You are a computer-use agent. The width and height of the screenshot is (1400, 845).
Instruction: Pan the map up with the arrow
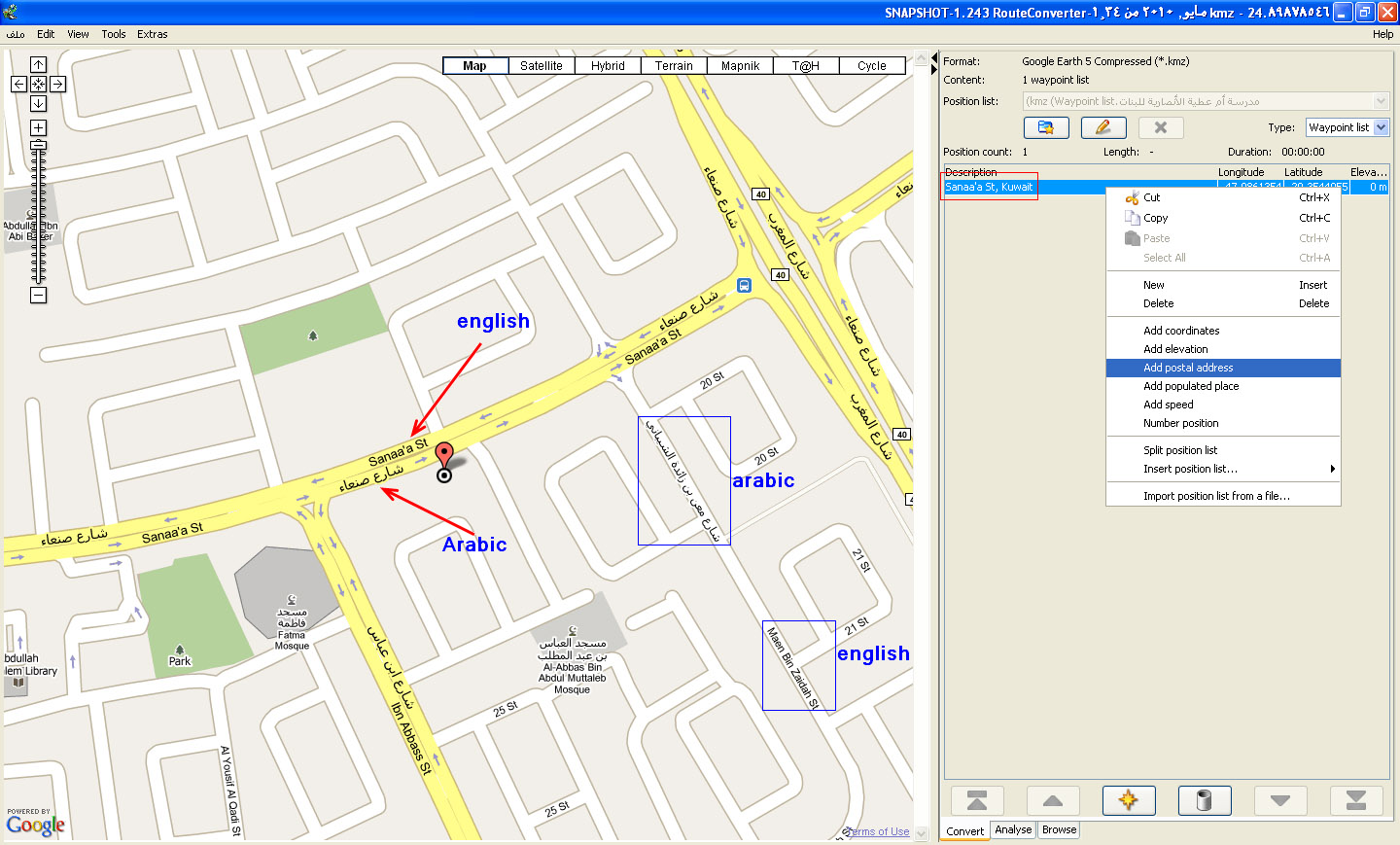38,65
